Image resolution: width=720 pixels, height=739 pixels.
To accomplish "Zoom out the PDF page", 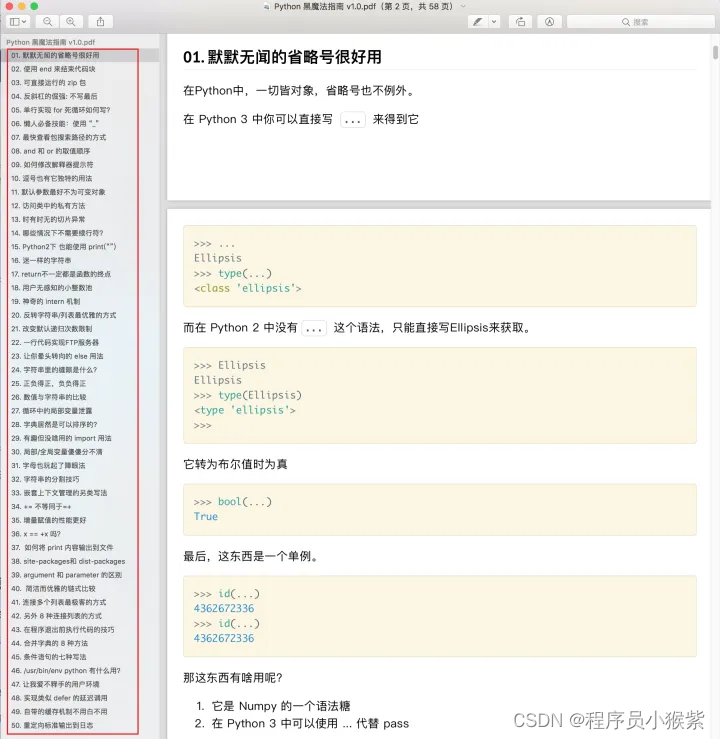I will click(x=48, y=22).
